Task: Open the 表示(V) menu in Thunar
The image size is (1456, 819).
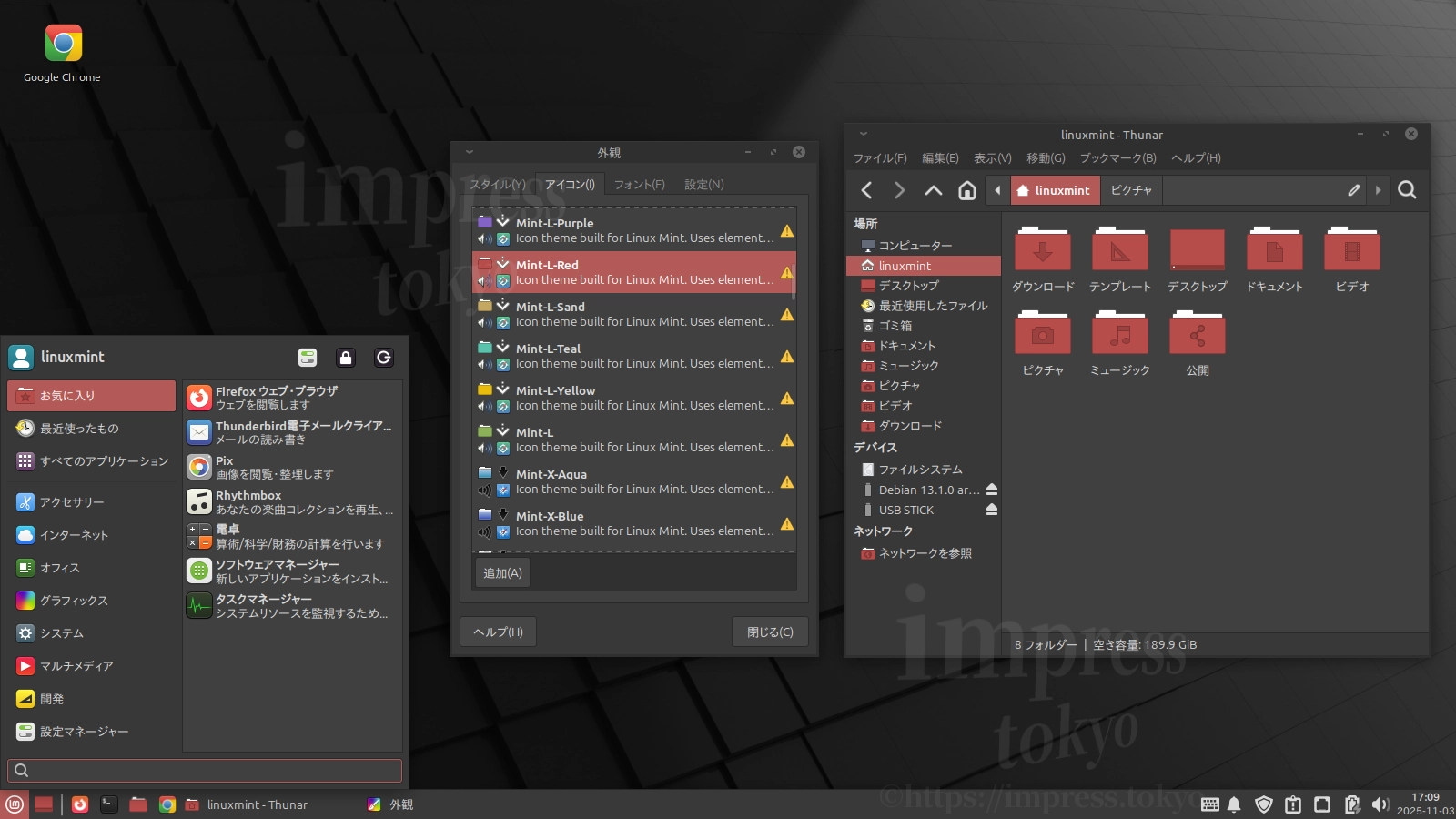Action: 993,158
